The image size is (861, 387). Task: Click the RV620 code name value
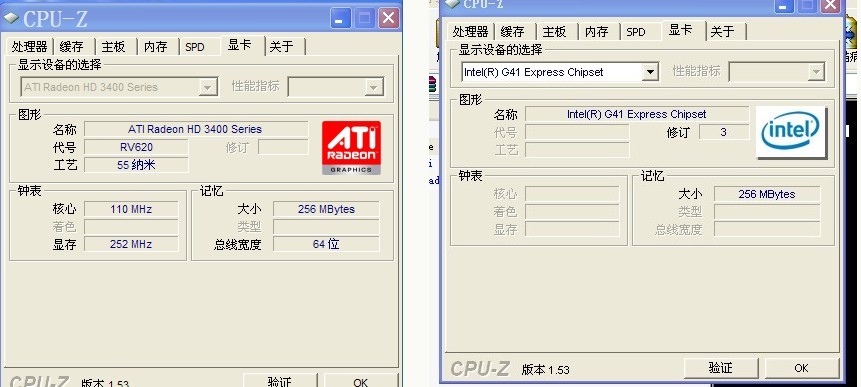(x=136, y=147)
